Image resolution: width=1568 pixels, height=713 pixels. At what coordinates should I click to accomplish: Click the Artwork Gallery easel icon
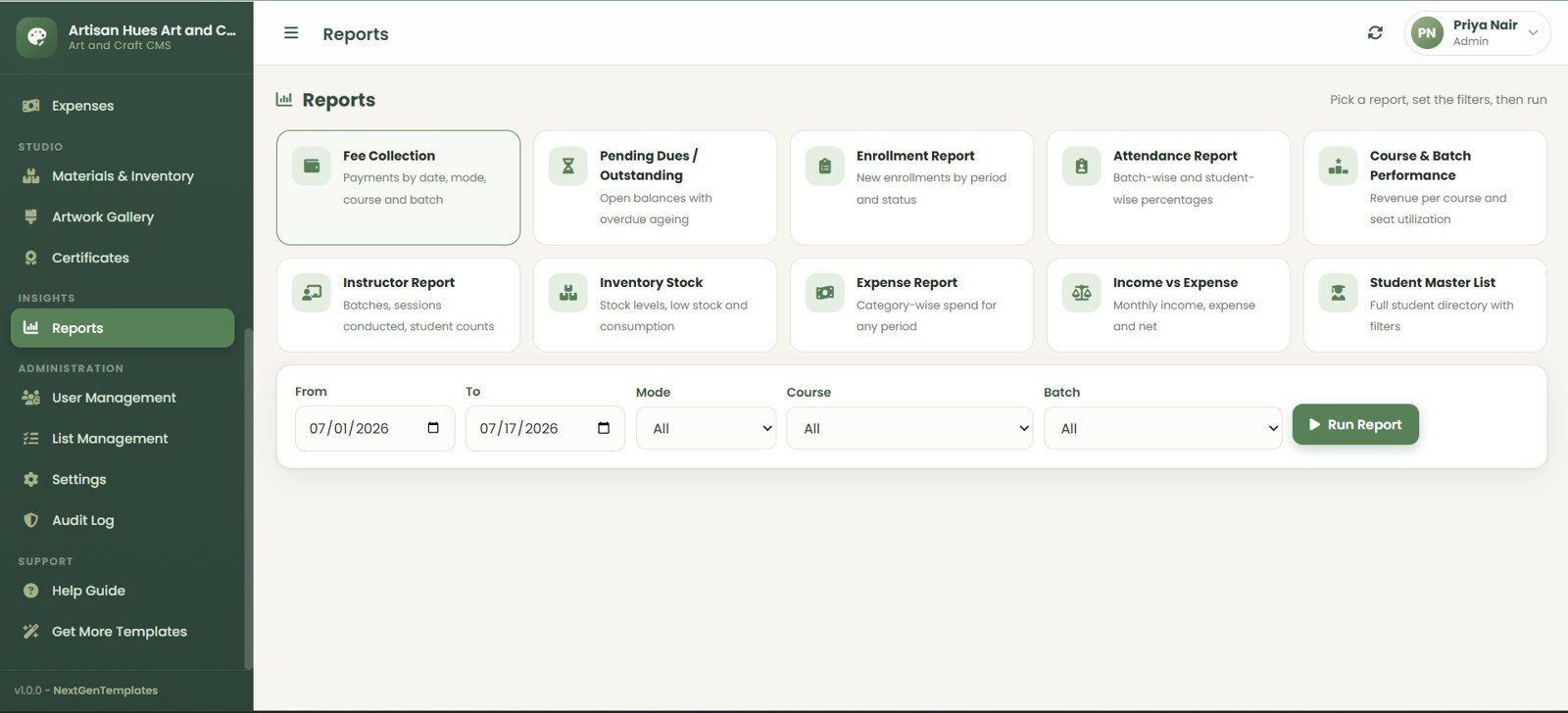coord(31,216)
